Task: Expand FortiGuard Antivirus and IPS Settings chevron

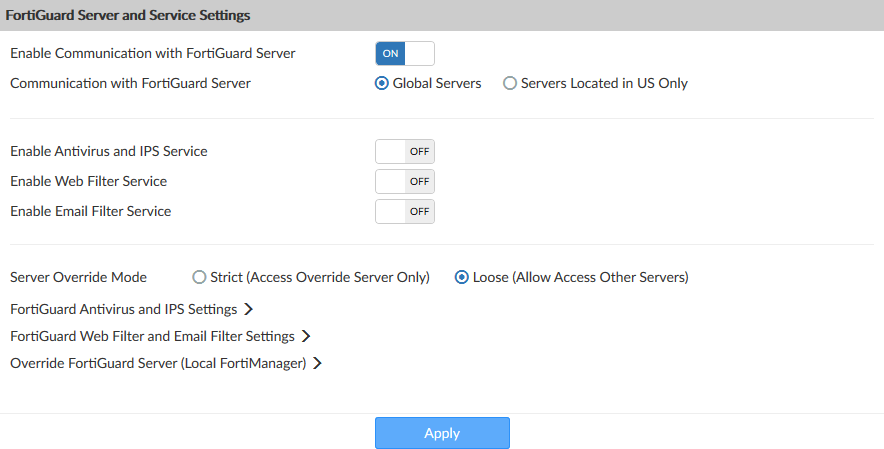Action: coord(247,310)
